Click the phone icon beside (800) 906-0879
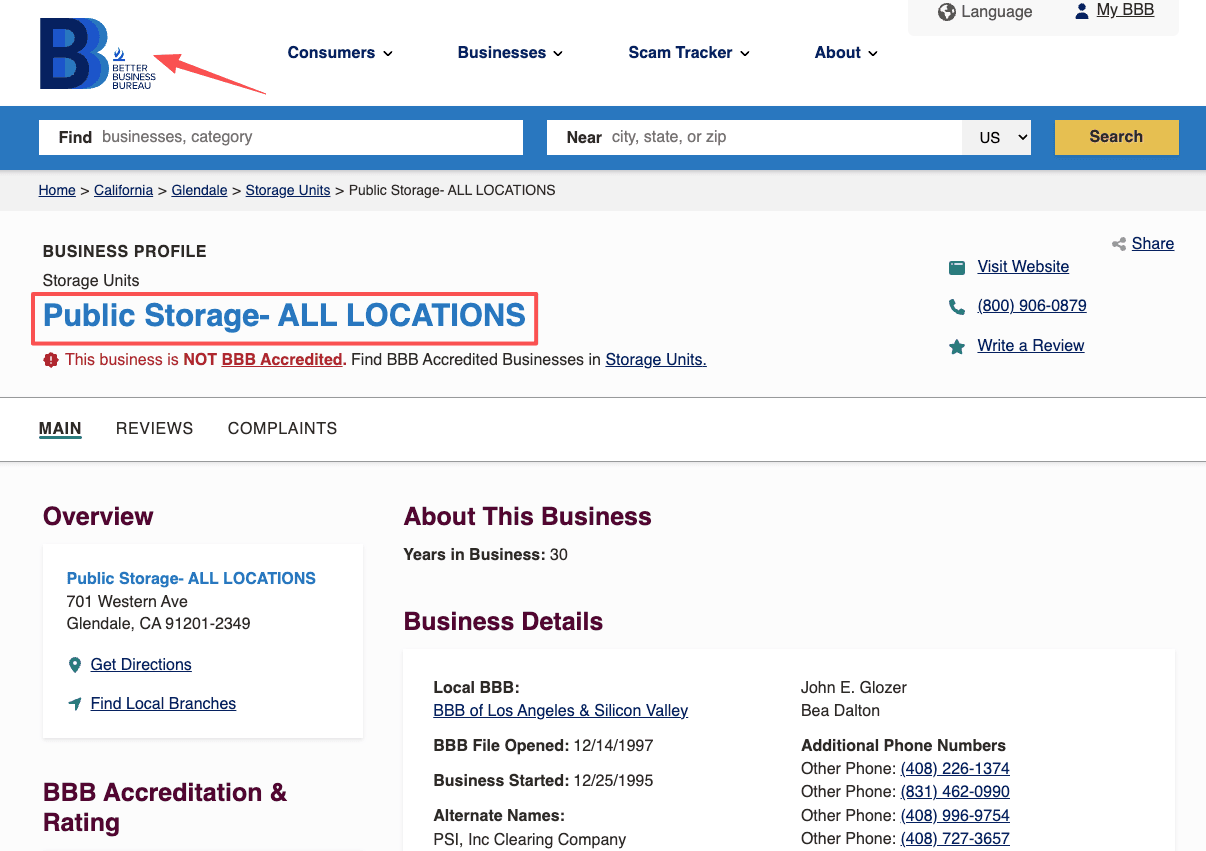Image resolution: width=1206 pixels, height=851 pixels. point(957,307)
